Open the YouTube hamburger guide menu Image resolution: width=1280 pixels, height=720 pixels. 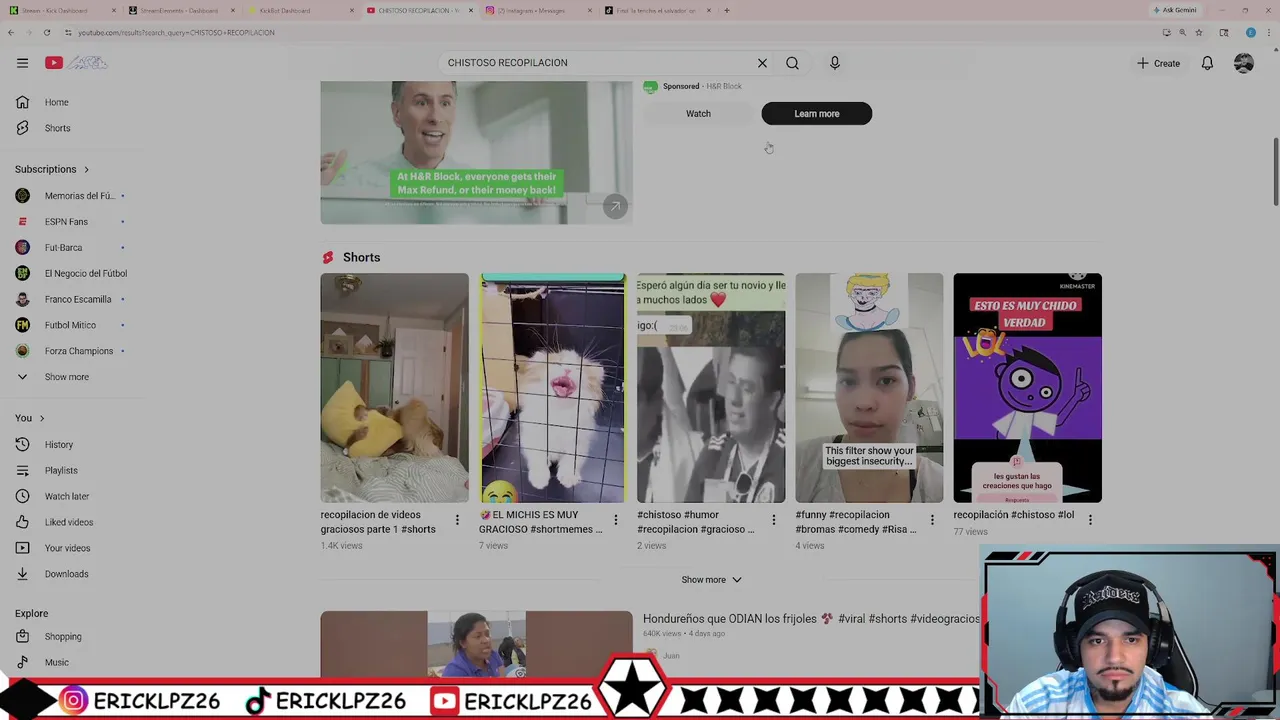point(22,63)
